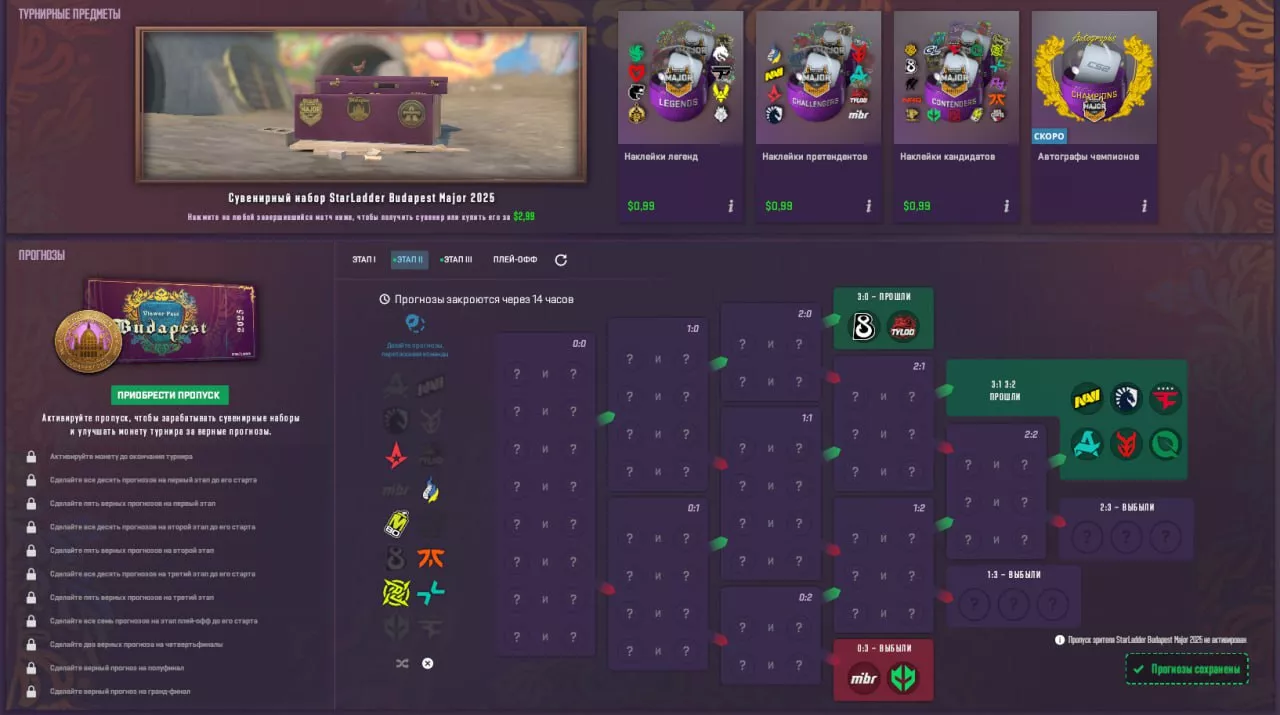Open info icon for Автографы чемпионов

point(1144,206)
